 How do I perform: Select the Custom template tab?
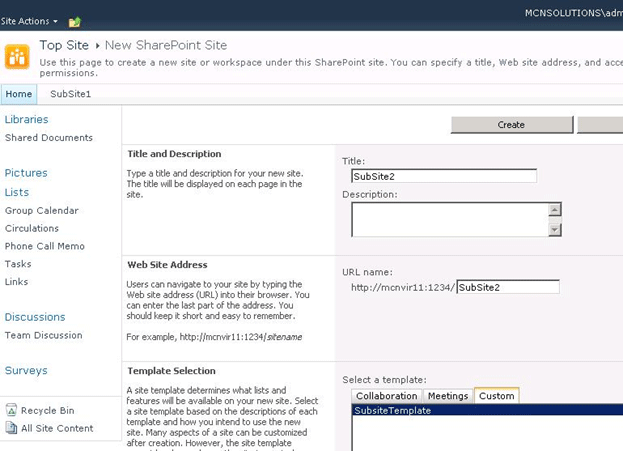click(497, 396)
